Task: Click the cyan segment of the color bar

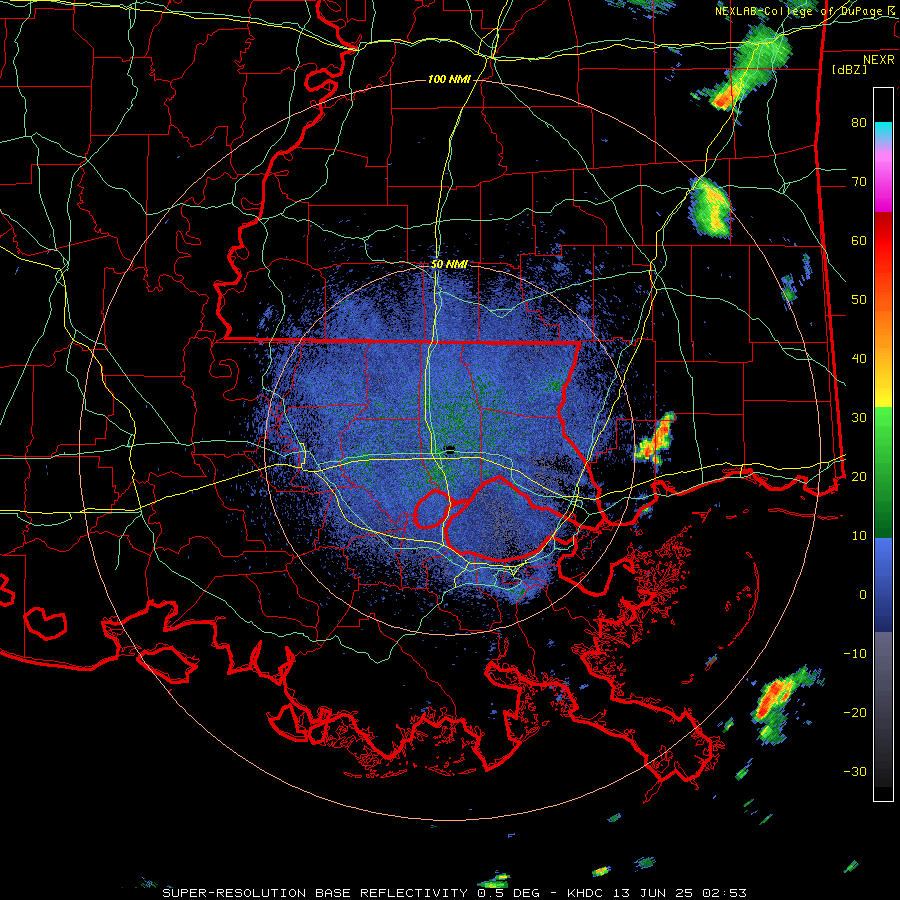Action: click(883, 131)
